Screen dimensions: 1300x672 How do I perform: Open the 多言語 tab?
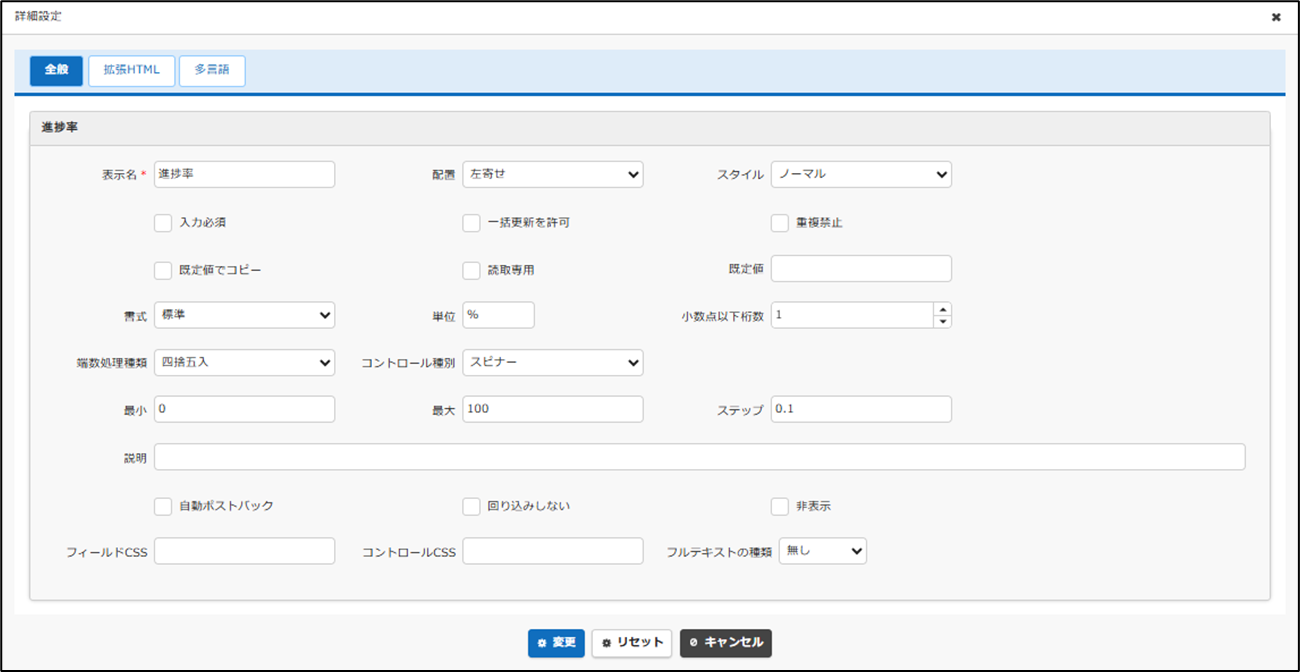[x=212, y=71]
